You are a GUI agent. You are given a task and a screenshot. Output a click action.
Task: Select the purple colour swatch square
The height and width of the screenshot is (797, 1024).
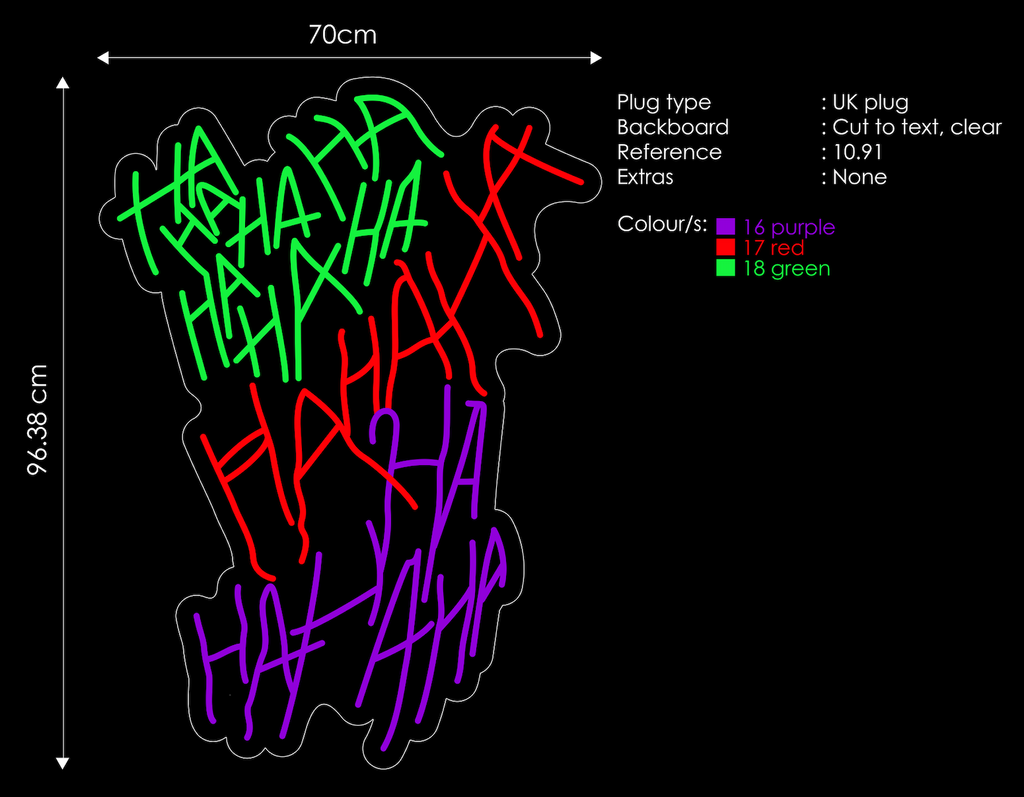point(726,227)
